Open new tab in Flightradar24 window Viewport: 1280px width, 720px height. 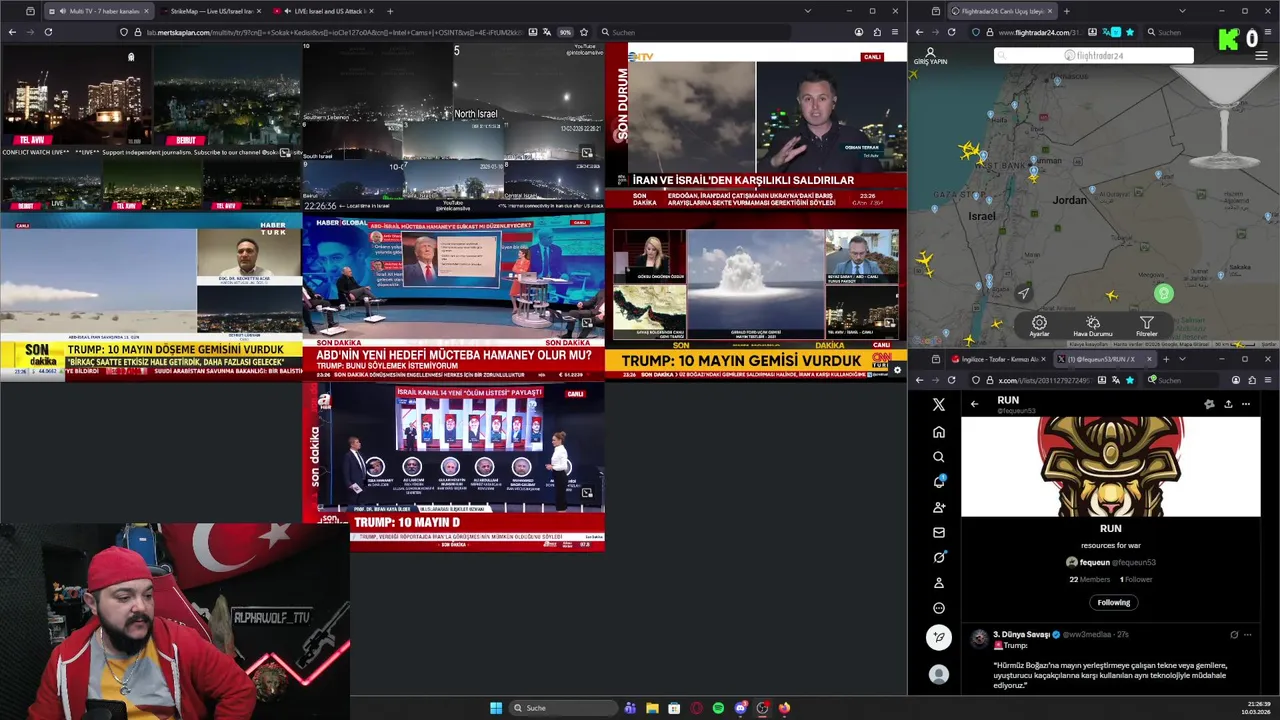pos(1067,11)
